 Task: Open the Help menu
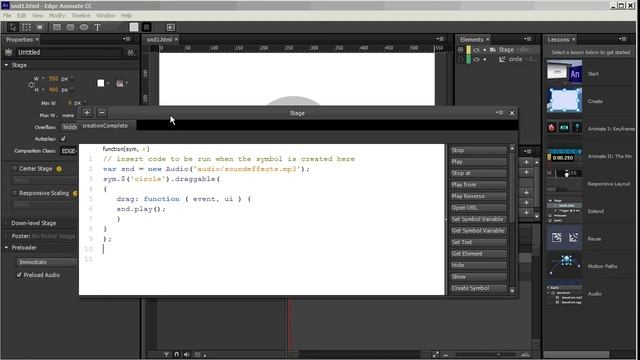(126, 16)
